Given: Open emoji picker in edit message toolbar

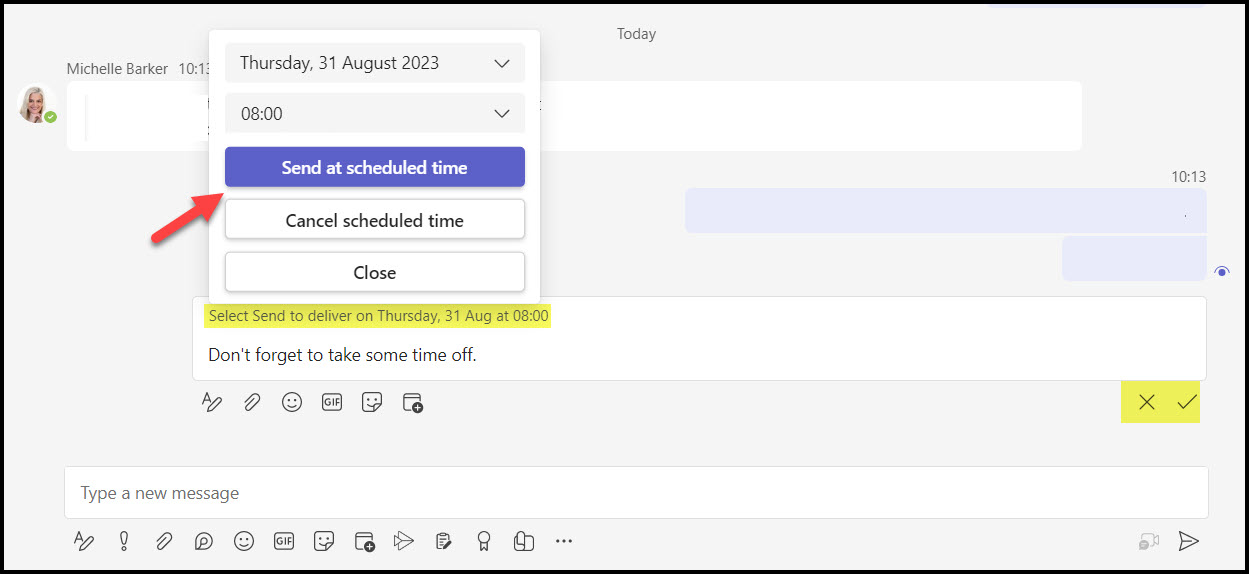Looking at the screenshot, I should point(292,402).
